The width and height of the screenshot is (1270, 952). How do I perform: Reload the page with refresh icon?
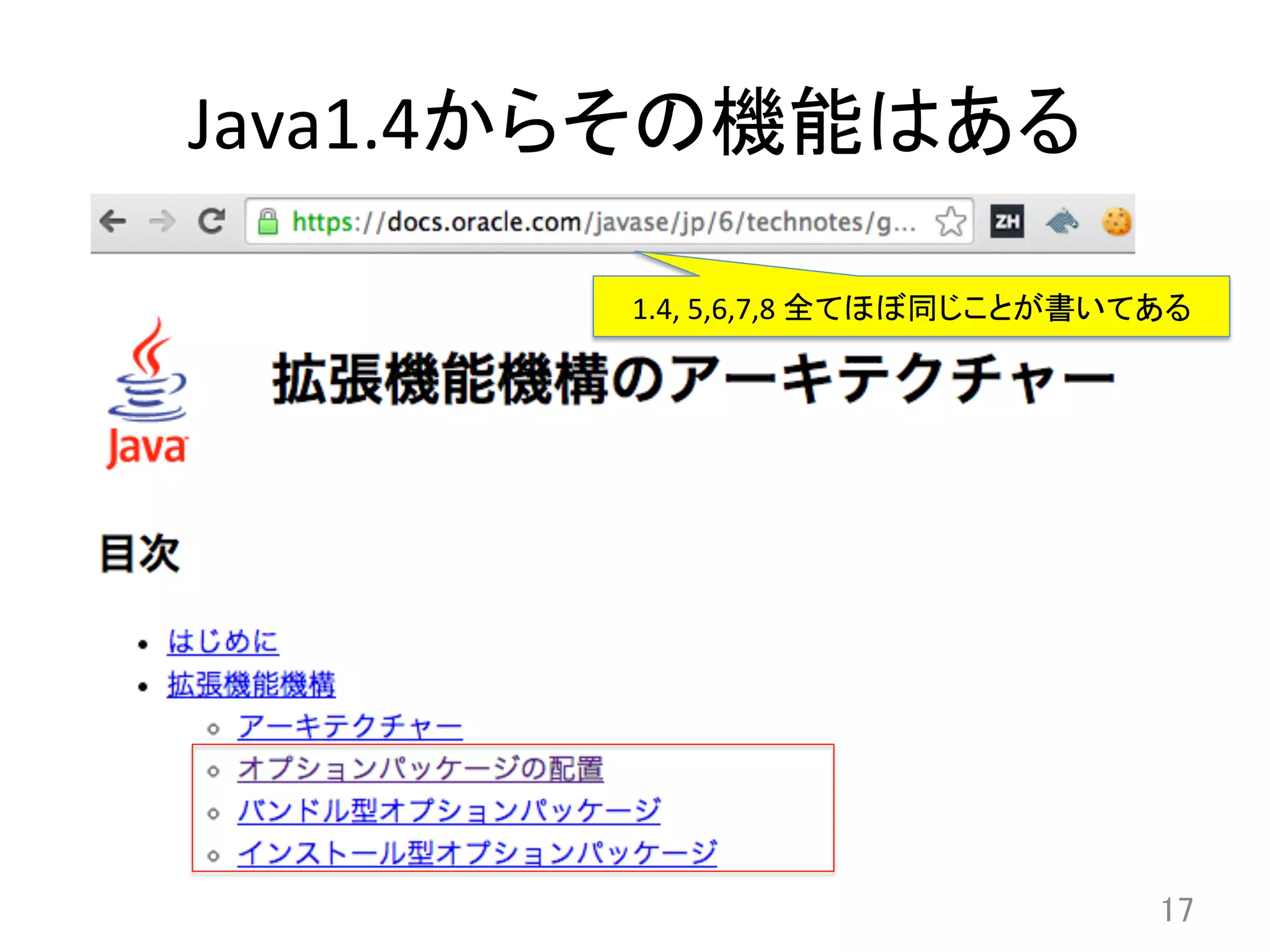211,221
